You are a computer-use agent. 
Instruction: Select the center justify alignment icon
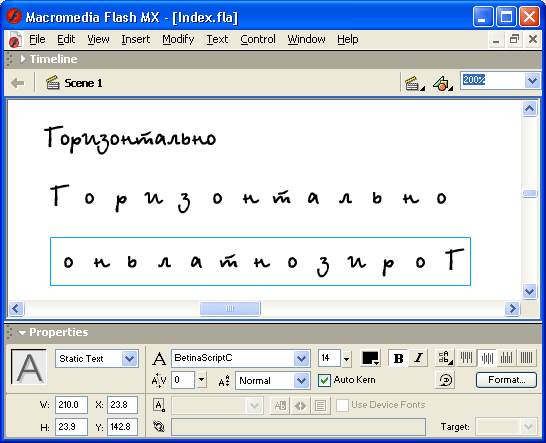487,358
